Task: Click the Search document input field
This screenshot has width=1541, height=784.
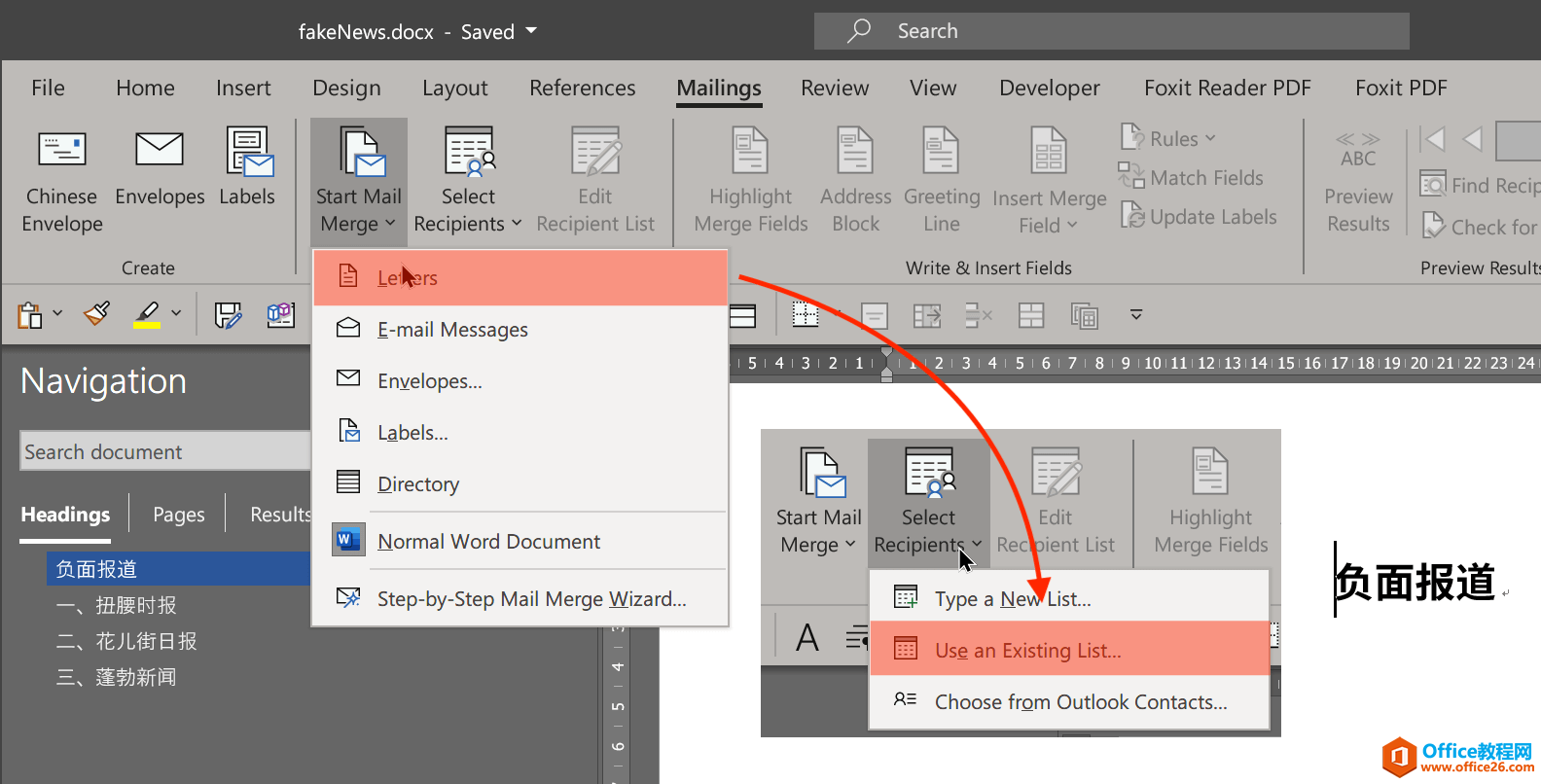Action: 165,452
